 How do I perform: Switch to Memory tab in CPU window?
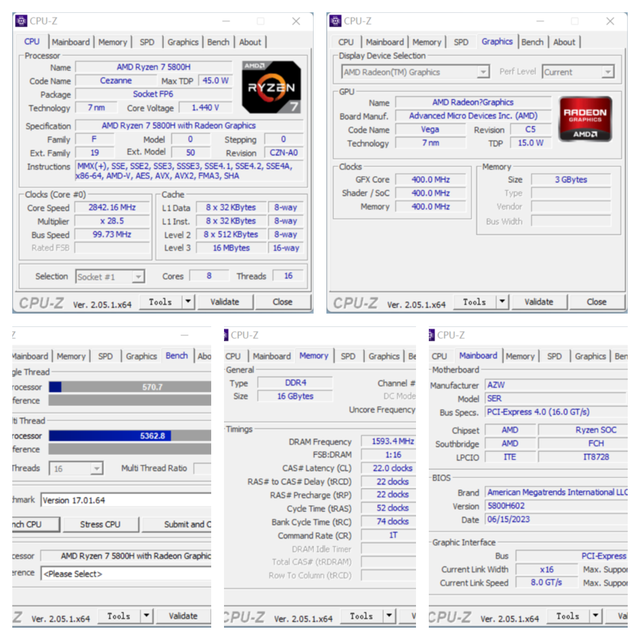point(113,42)
